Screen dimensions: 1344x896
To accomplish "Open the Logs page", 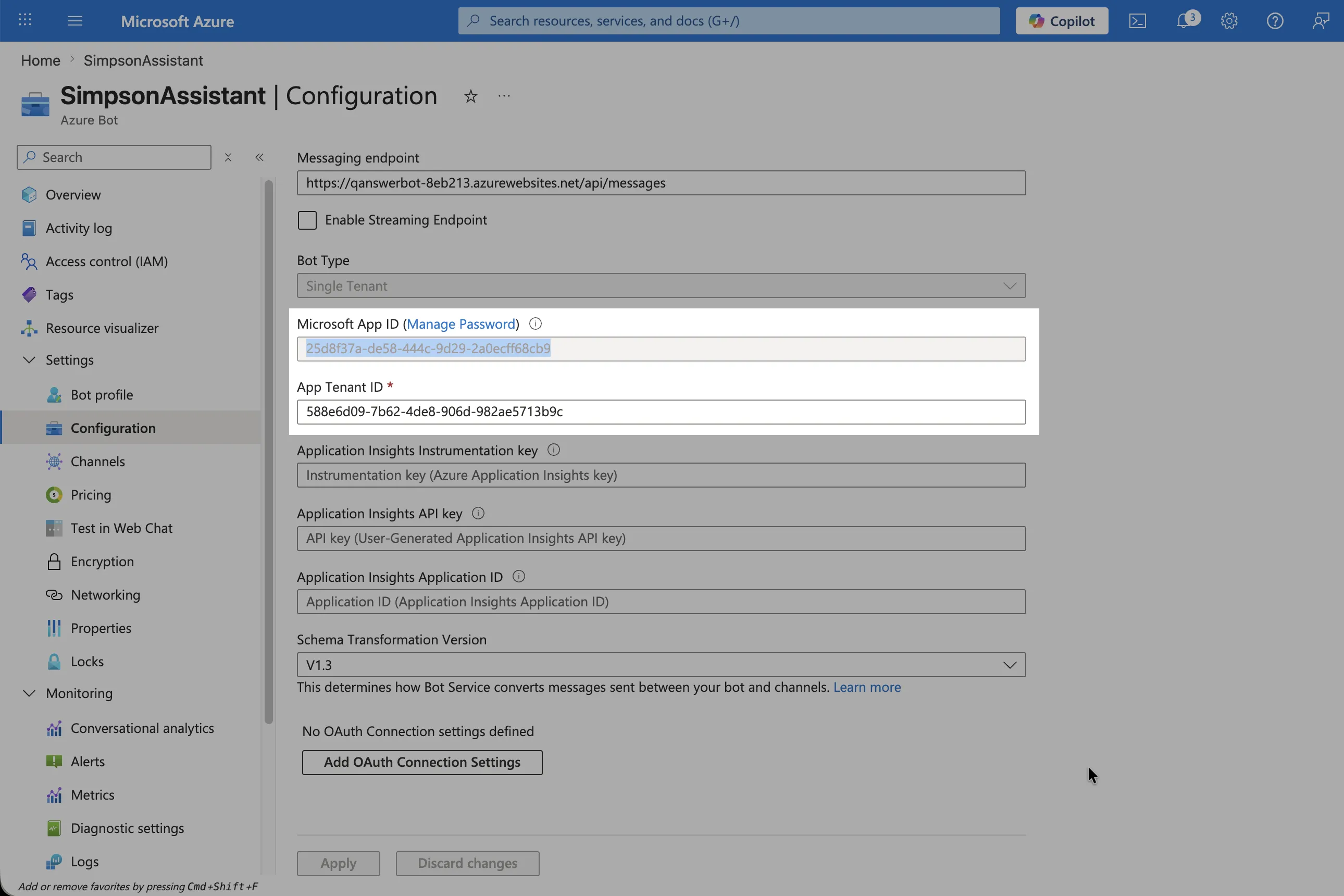I will (x=84, y=861).
